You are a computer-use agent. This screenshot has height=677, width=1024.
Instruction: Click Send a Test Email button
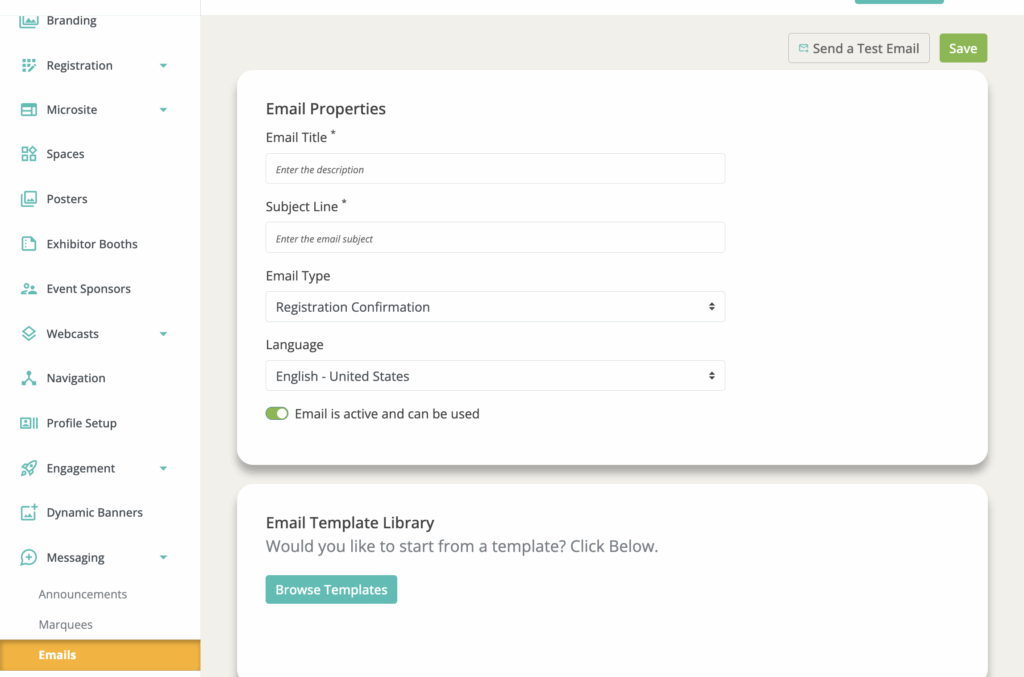pyautogui.click(x=858, y=48)
